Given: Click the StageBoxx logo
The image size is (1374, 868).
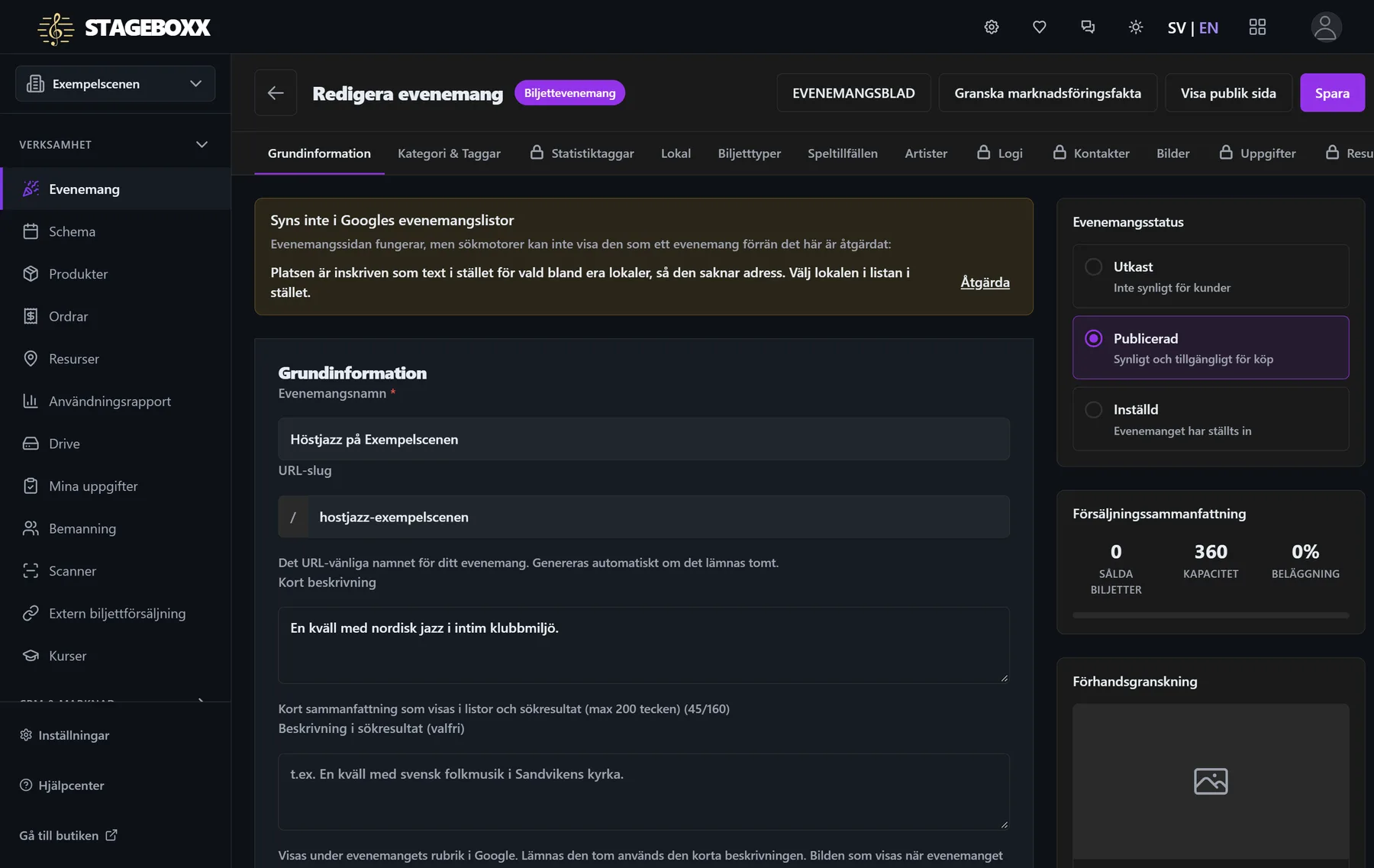Looking at the screenshot, I should click(x=124, y=28).
